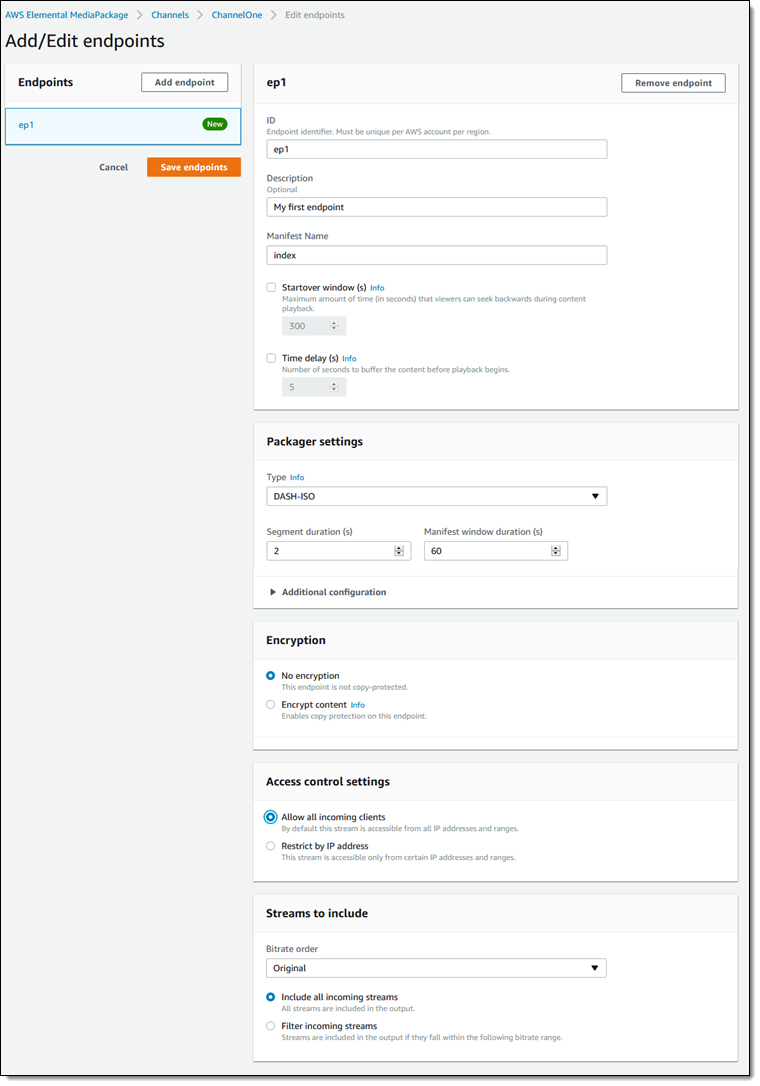Click the Remove endpoint button
Image resolution: width=760 pixels, height=1086 pixels.
673,83
